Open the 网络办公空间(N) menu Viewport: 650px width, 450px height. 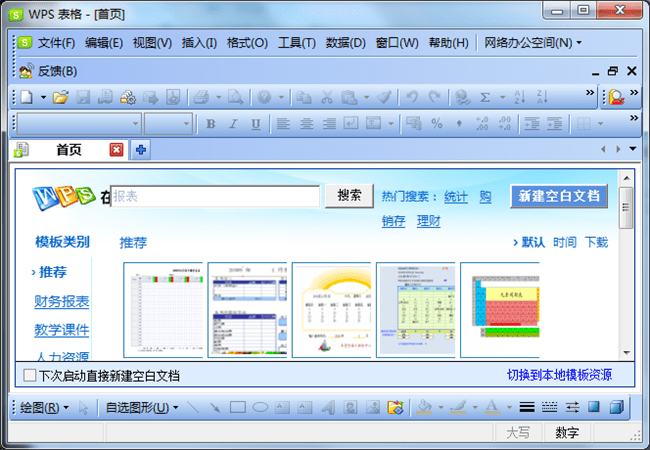tap(533, 43)
